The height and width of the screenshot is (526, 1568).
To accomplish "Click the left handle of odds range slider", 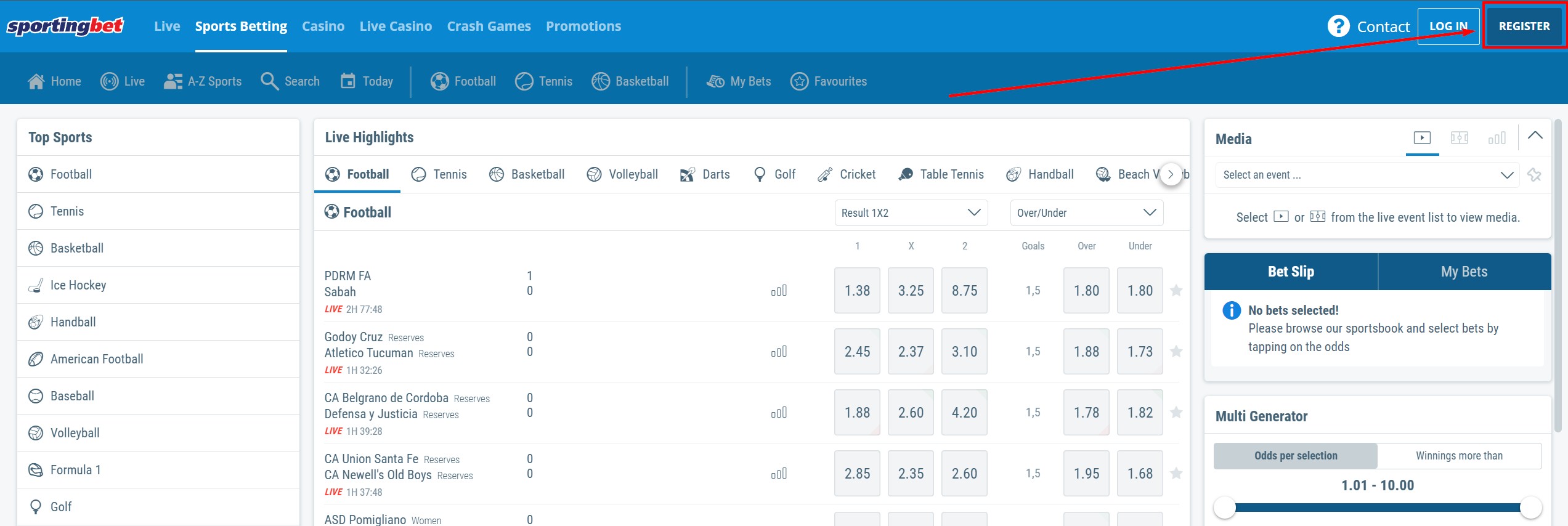I will (x=1224, y=508).
